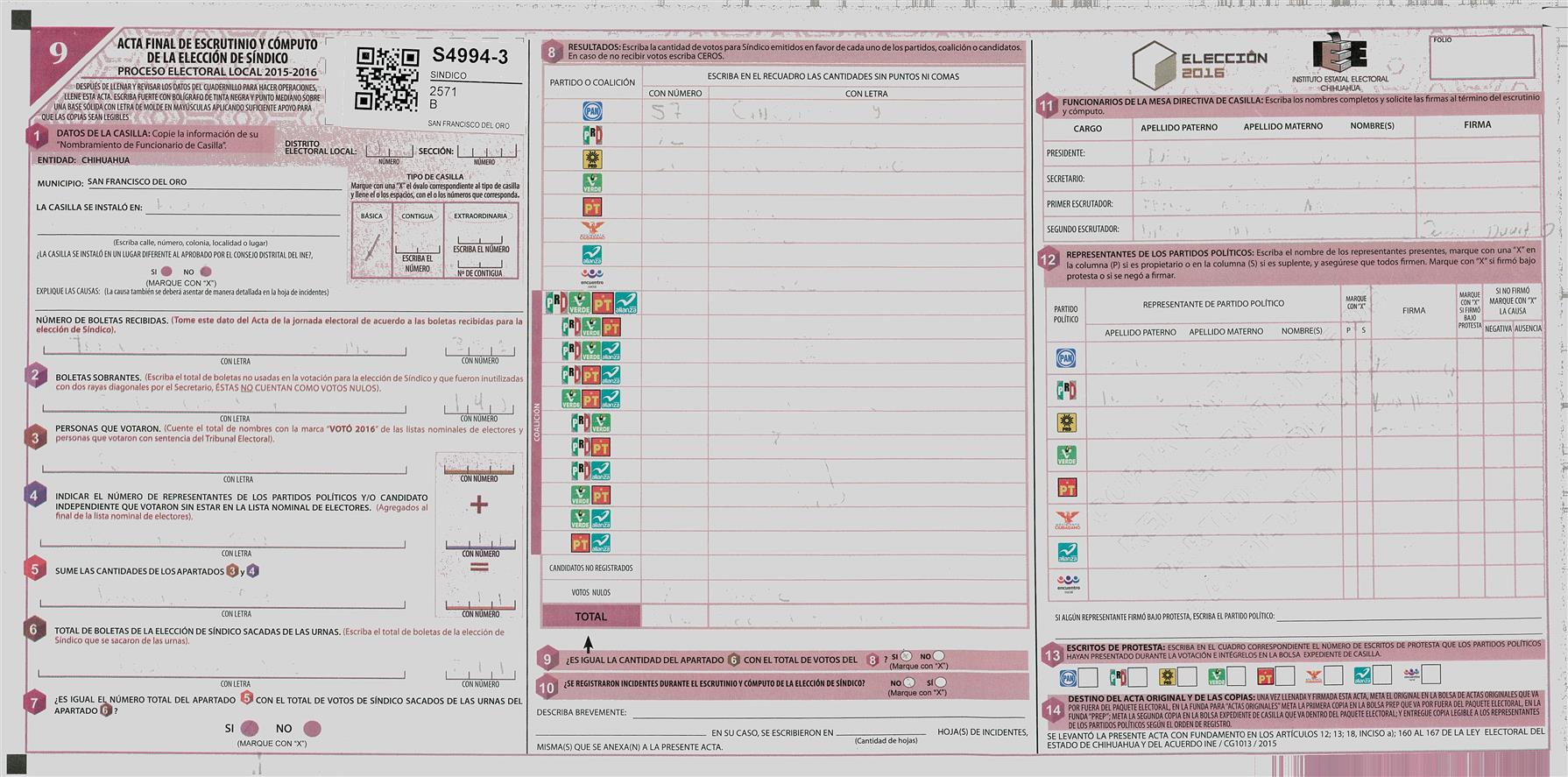Mark the NO oval for section 10 incidents
Image resolution: width=1568 pixels, height=777 pixels.
[909, 682]
